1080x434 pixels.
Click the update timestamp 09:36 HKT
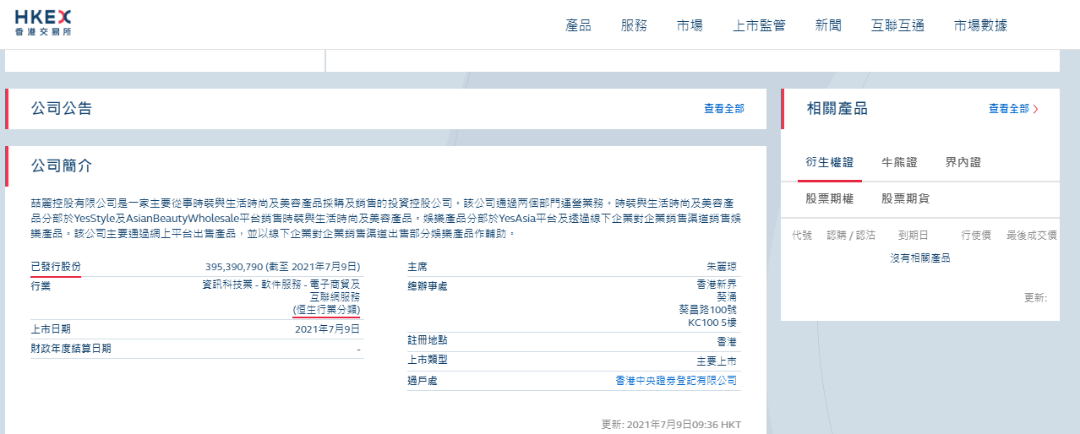click(716, 424)
